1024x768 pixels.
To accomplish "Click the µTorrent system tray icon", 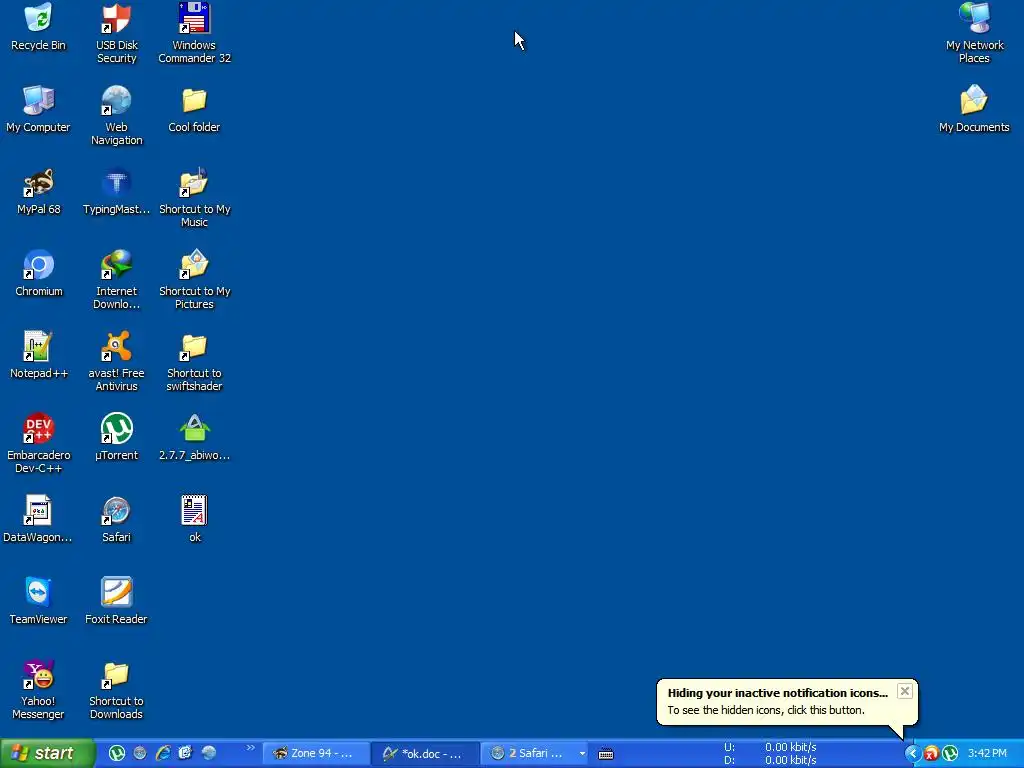I will tap(950, 754).
